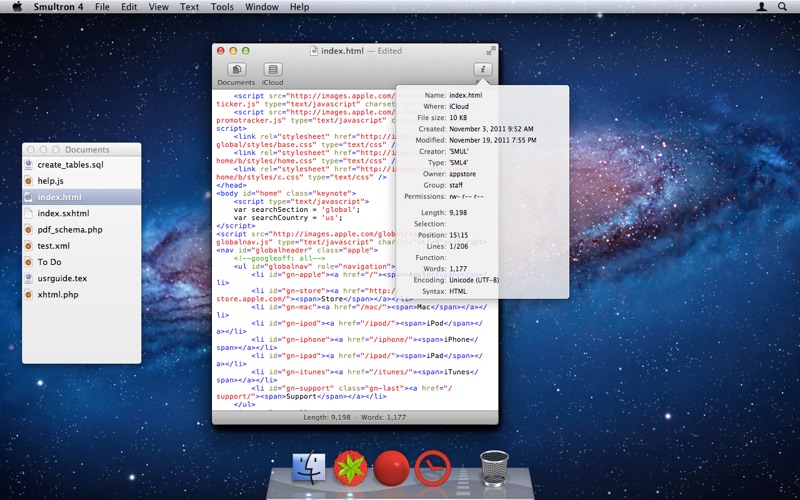This screenshot has height=500, width=800.
Task: Open the View menu
Action: [x=159, y=7]
